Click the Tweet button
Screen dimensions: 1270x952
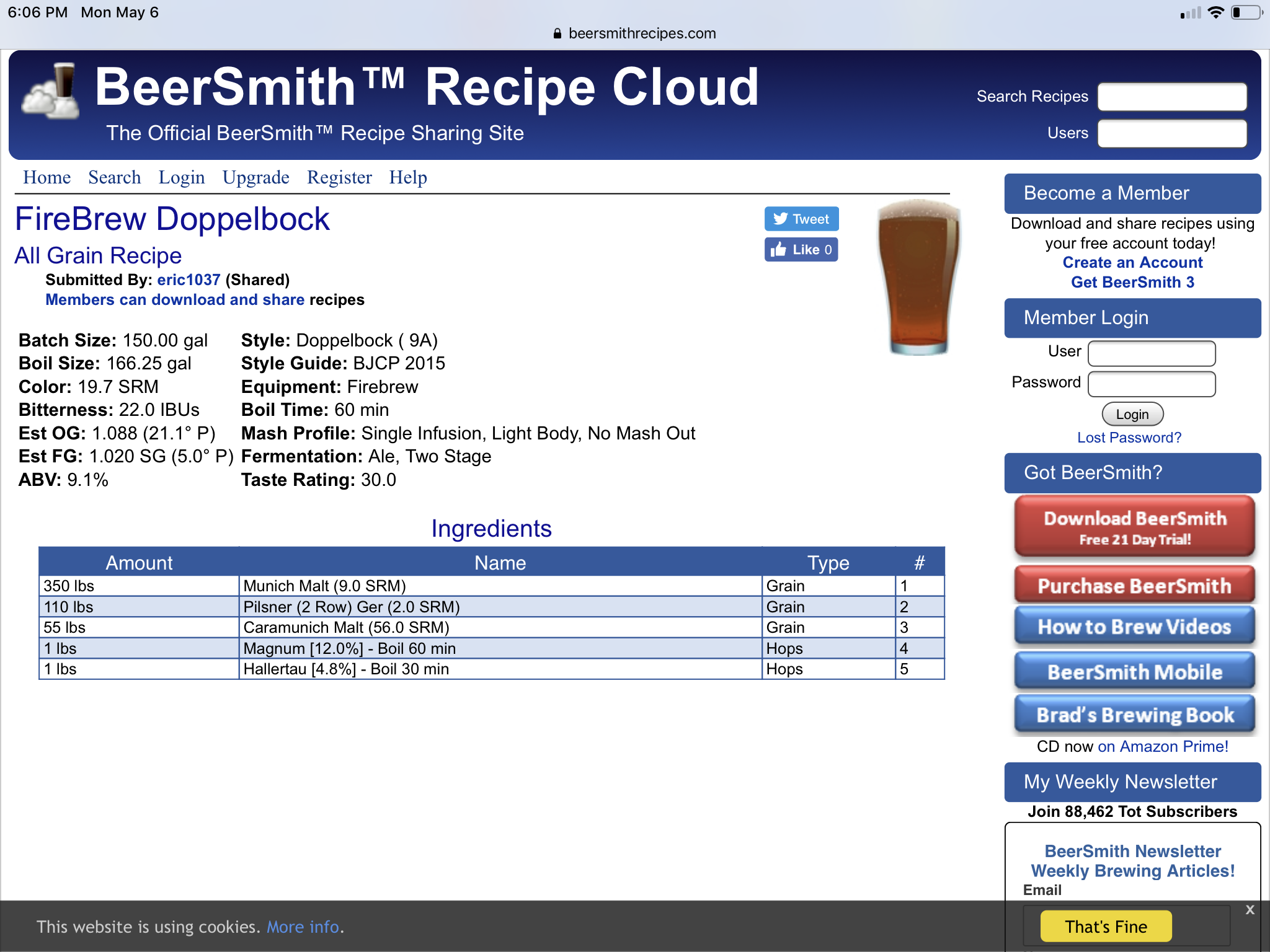801,219
